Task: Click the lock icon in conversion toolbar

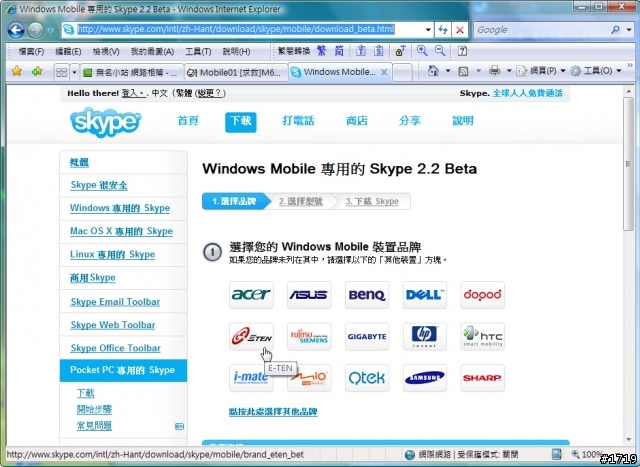Action: coord(400,51)
